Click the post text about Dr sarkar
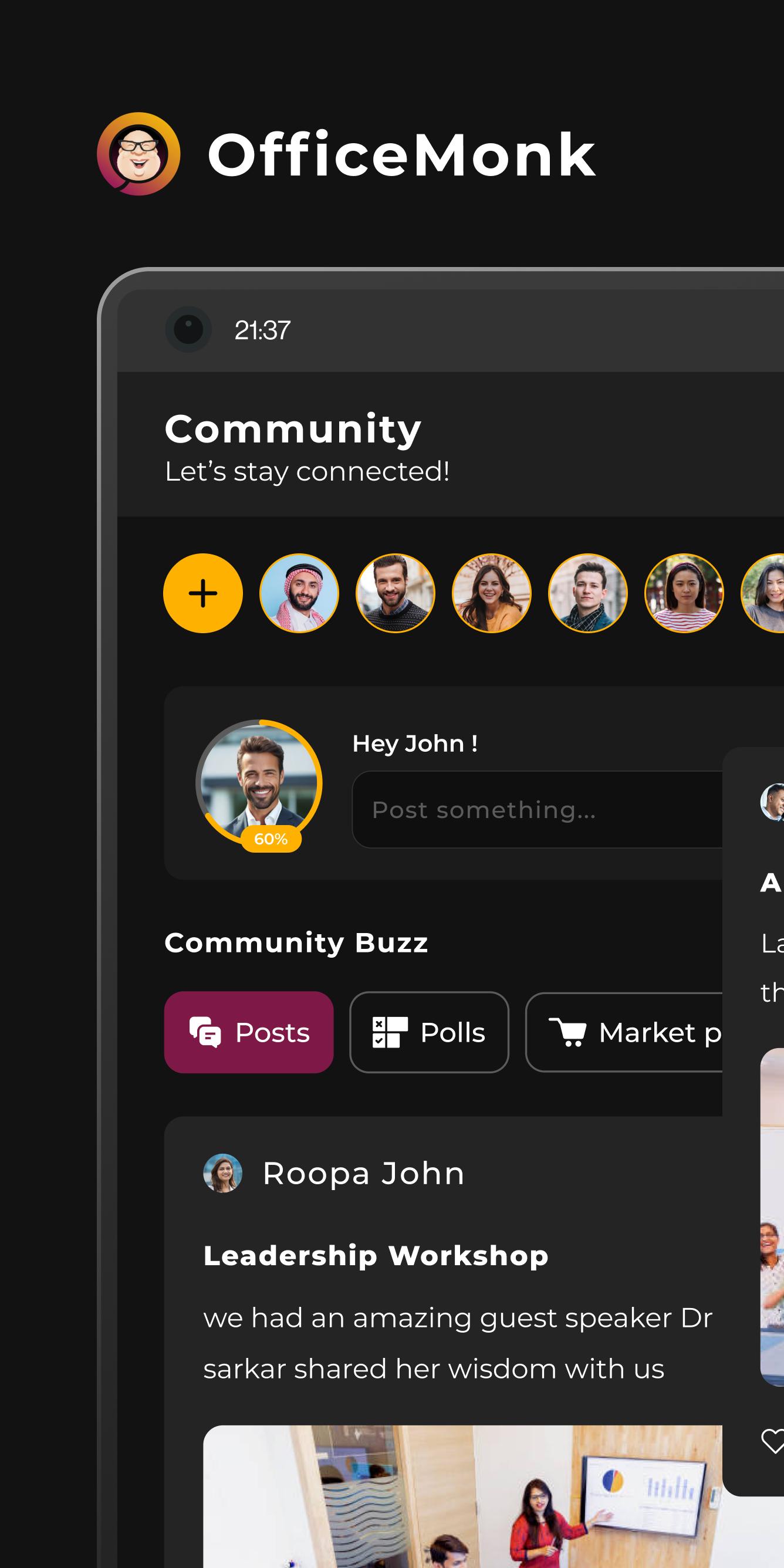The width and height of the screenshot is (784, 1568). point(458,1343)
